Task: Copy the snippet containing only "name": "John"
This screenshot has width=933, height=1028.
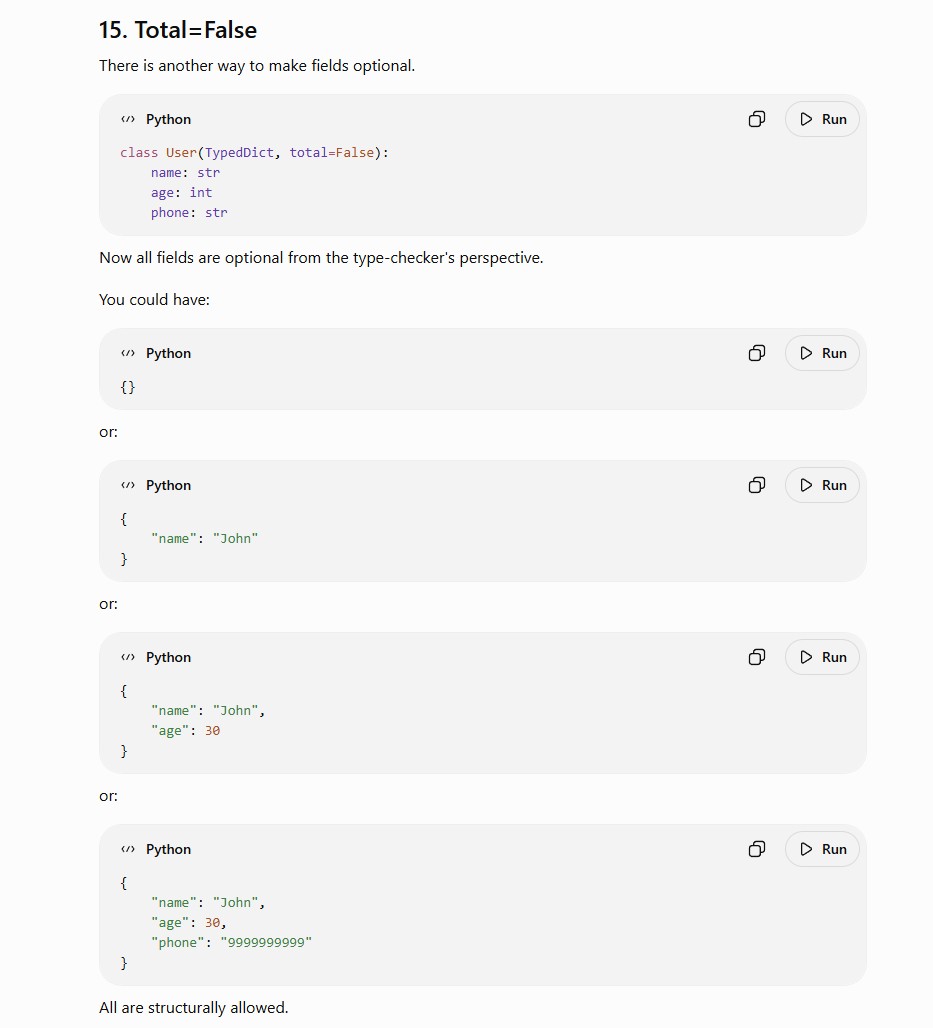Action: [757, 485]
